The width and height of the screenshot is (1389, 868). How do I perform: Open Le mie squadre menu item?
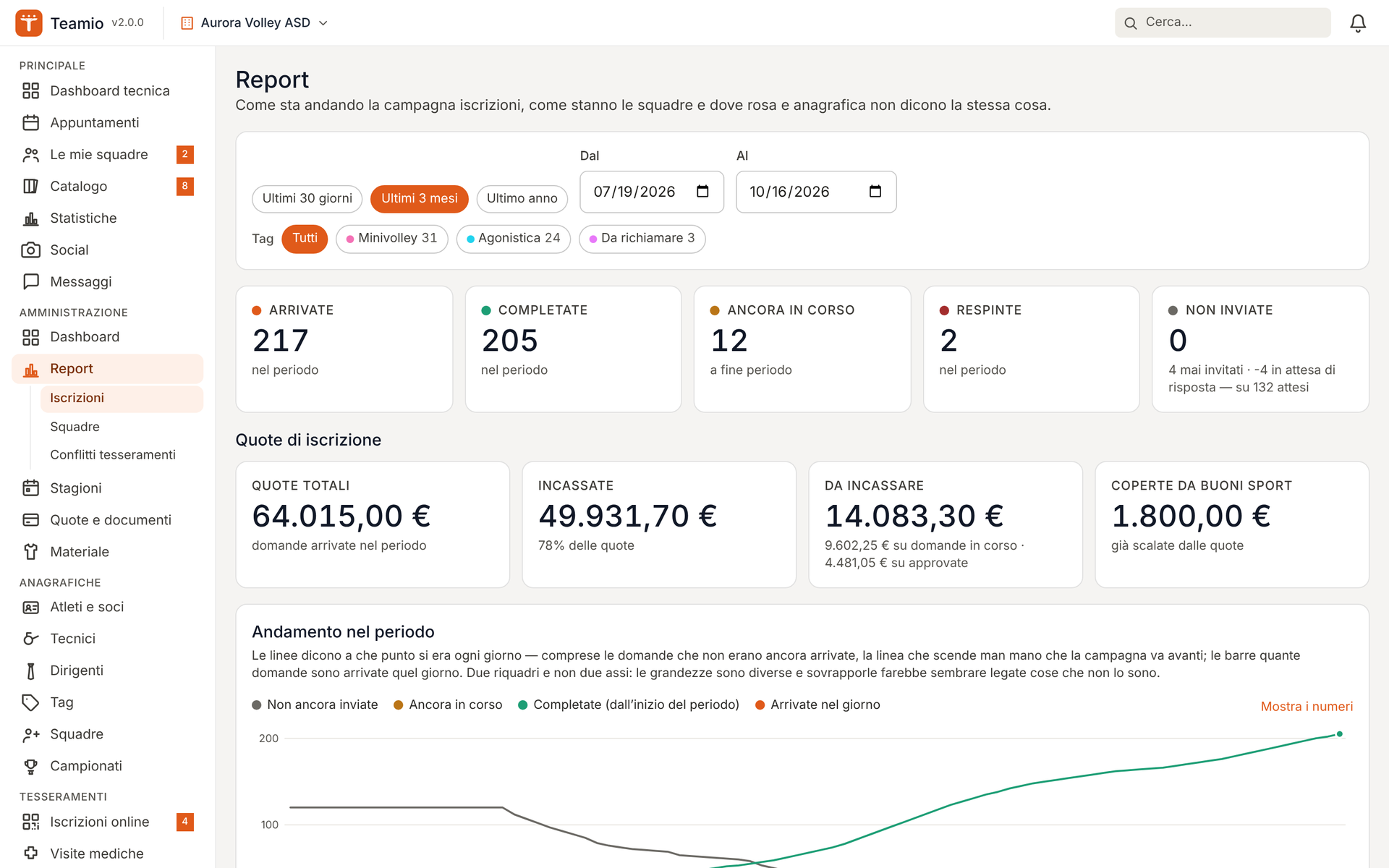pyautogui.click(x=108, y=154)
